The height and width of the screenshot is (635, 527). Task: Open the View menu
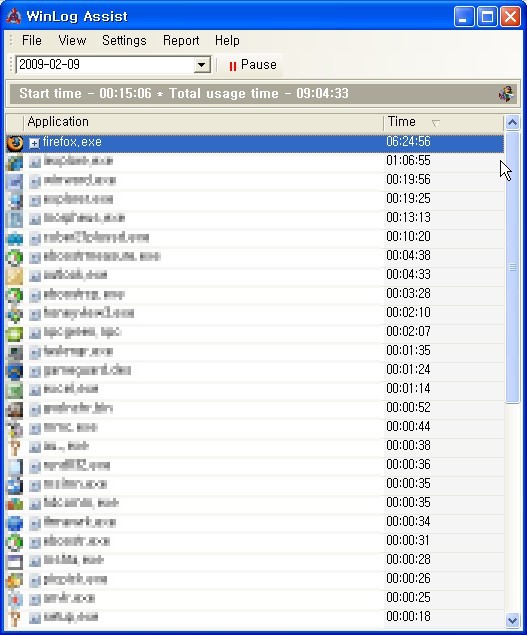click(72, 40)
